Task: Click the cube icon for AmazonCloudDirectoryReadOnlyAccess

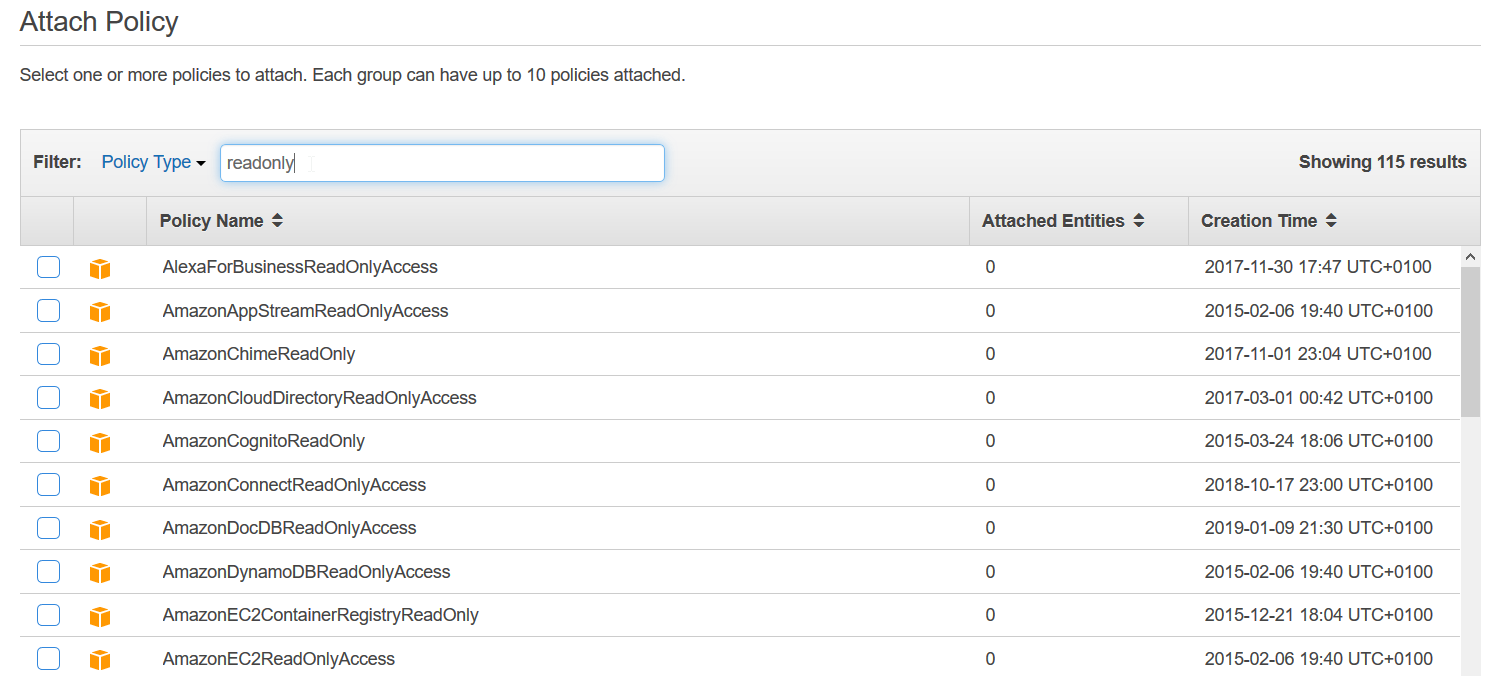Action: 99,399
